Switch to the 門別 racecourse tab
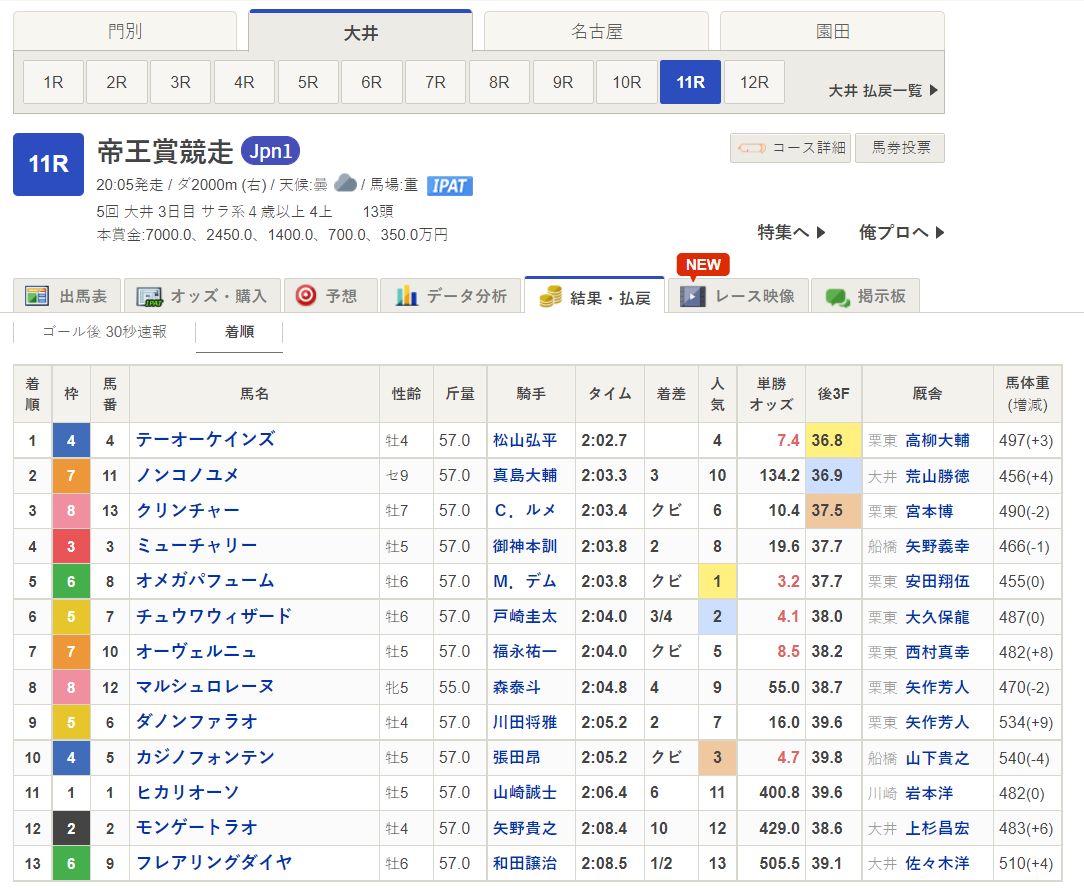Image resolution: width=1084 pixels, height=888 pixels. coord(125,31)
